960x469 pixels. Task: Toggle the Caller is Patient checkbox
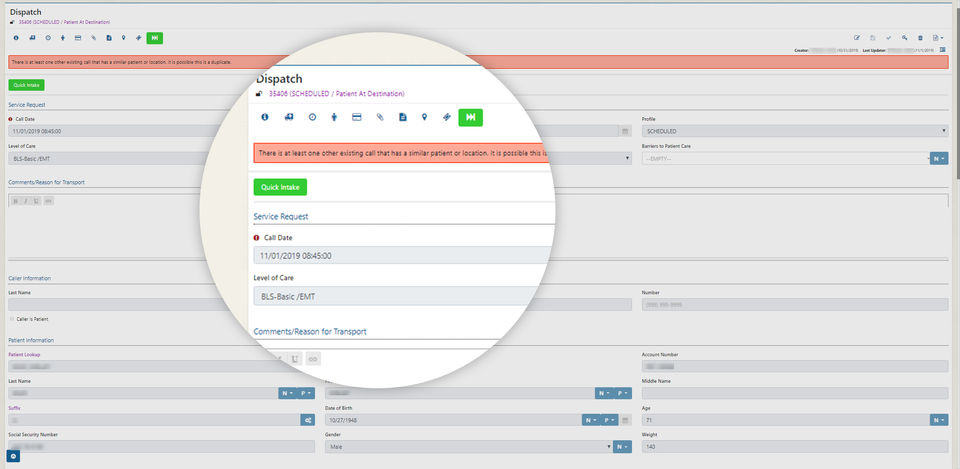click(12, 319)
